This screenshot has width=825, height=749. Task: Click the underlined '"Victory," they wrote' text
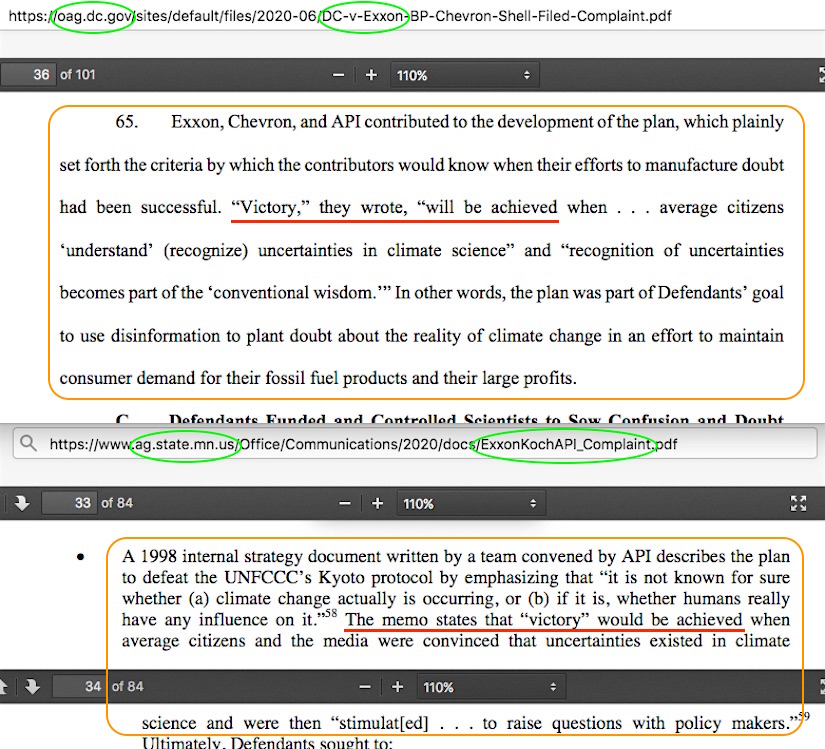[x=315, y=208]
